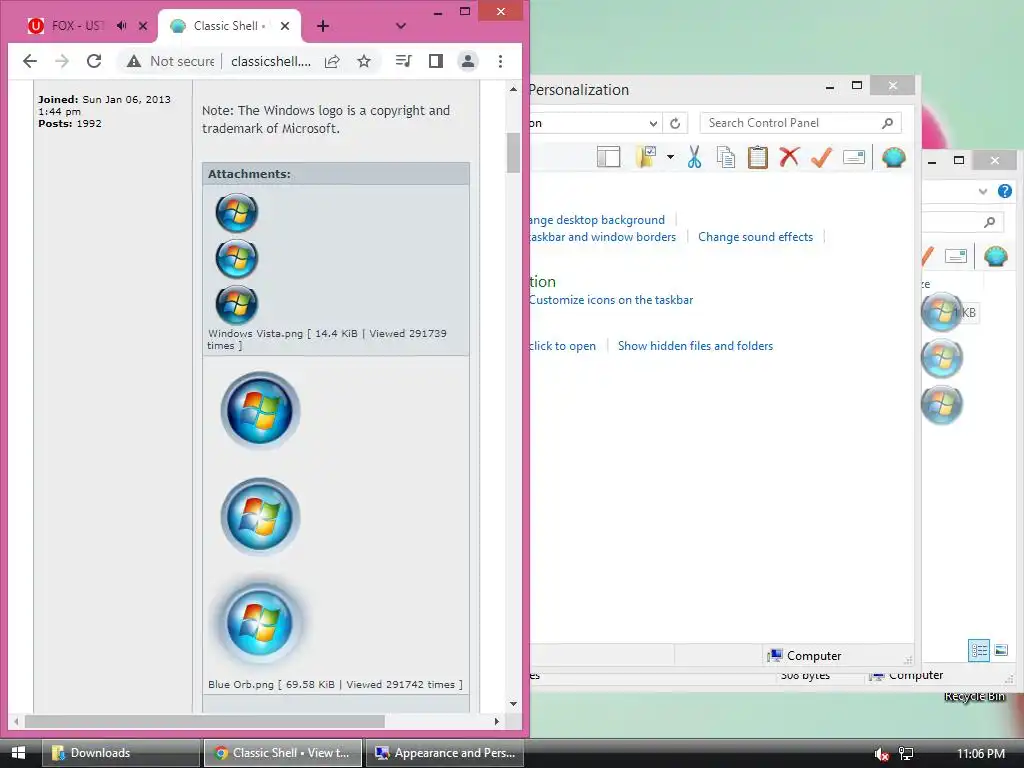Open Downloads taskbar button
Viewport: 1024px width, 768px height.
point(121,753)
